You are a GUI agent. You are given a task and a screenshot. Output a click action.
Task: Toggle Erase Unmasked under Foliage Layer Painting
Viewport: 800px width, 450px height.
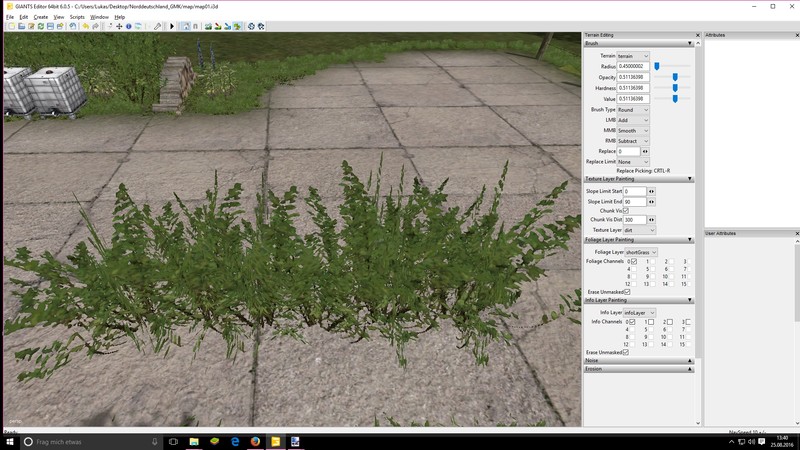click(x=626, y=292)
